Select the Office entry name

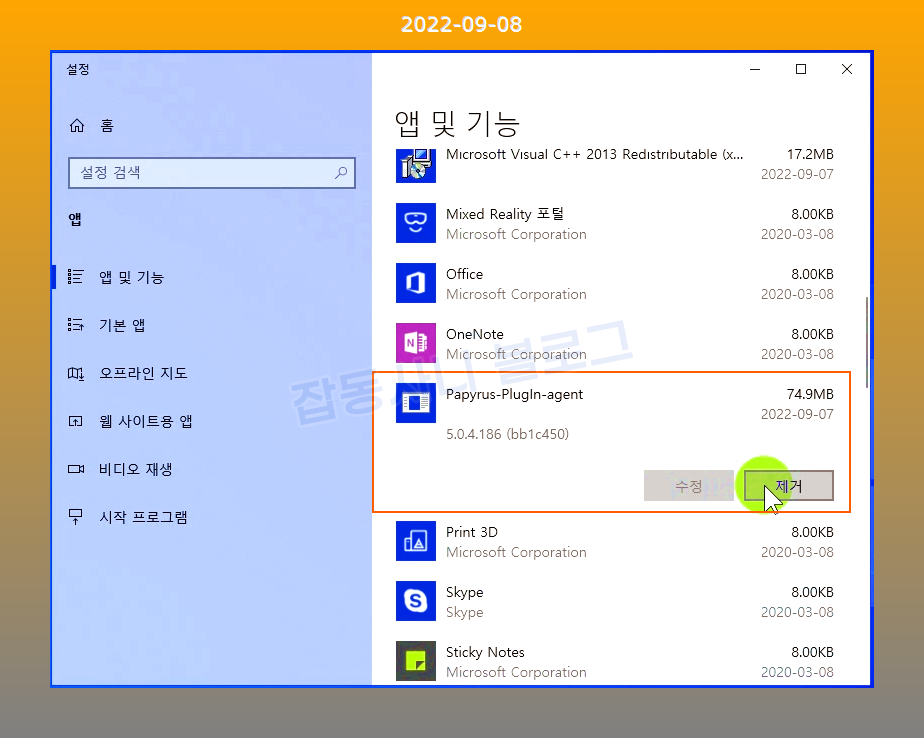pos(464,274)
